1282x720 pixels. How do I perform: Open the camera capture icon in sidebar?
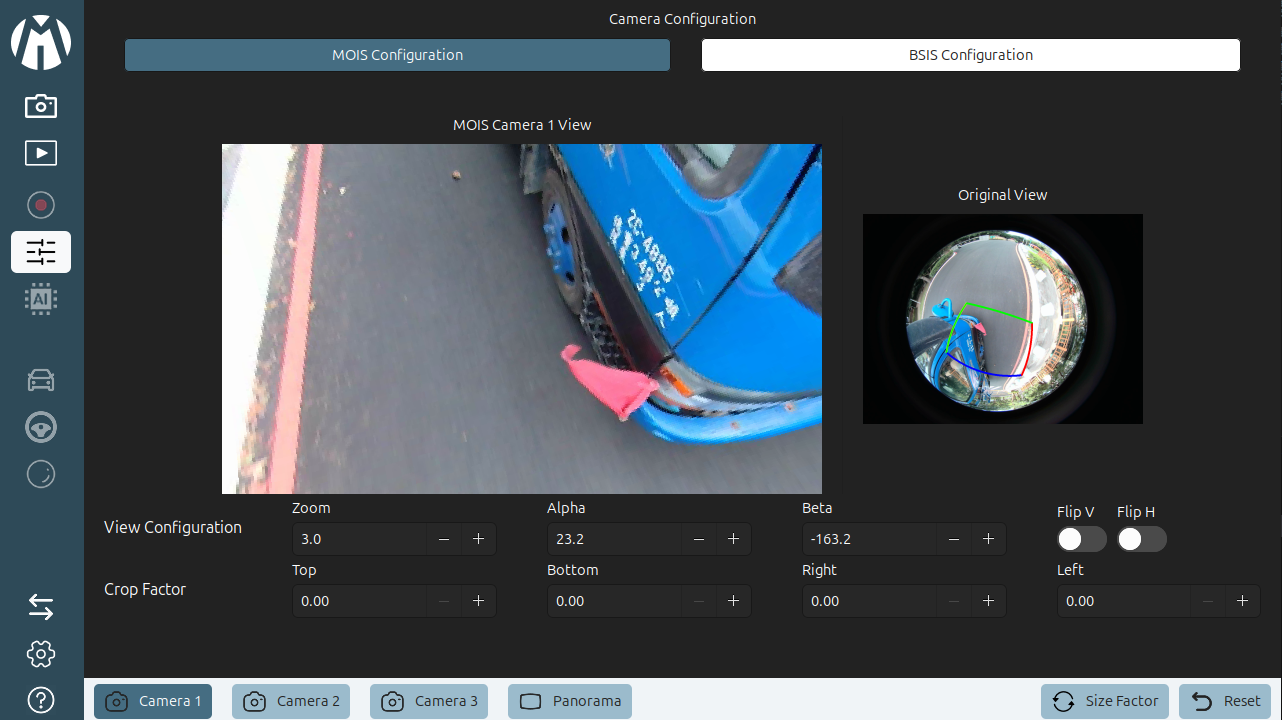point(41,105)
